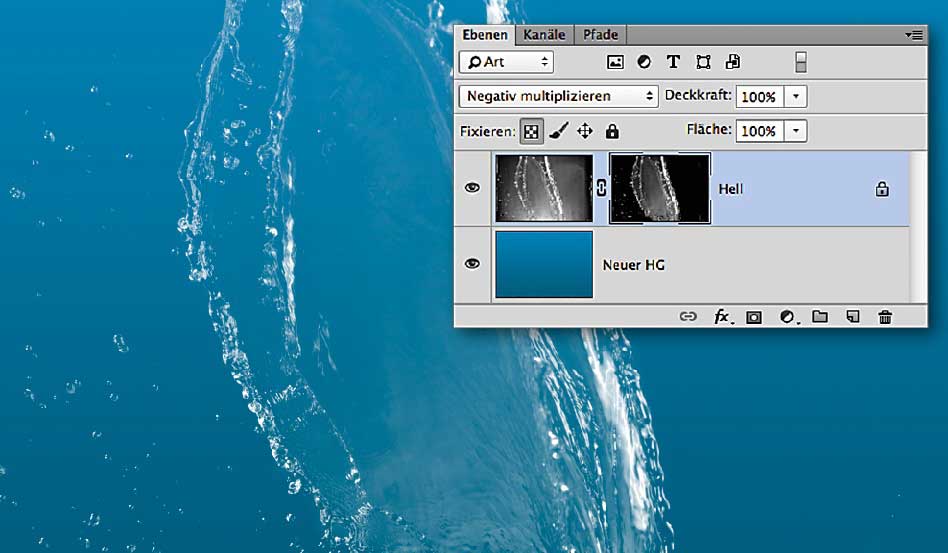
Task: Click the Fläche 100% input field
Action: (x=758, y=131)
